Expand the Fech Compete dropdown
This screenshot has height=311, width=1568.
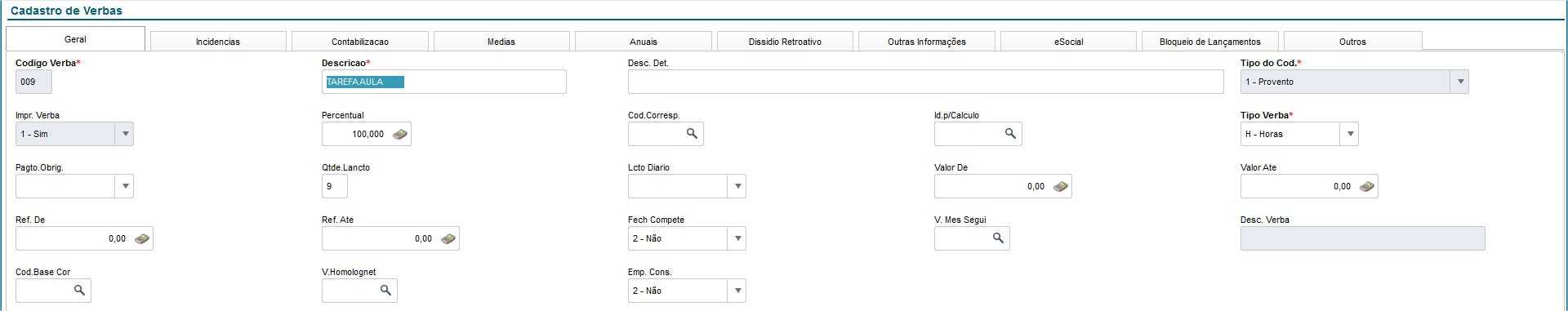click(737, 238)
